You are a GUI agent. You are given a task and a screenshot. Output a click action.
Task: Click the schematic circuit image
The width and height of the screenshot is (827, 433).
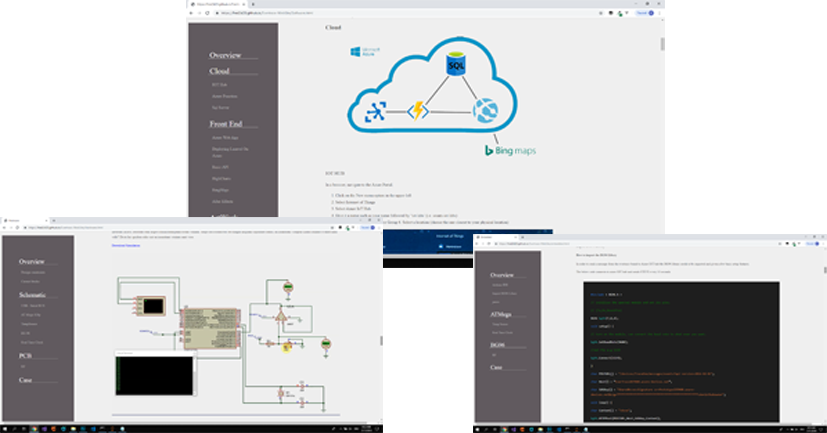[x=224, y=335]
